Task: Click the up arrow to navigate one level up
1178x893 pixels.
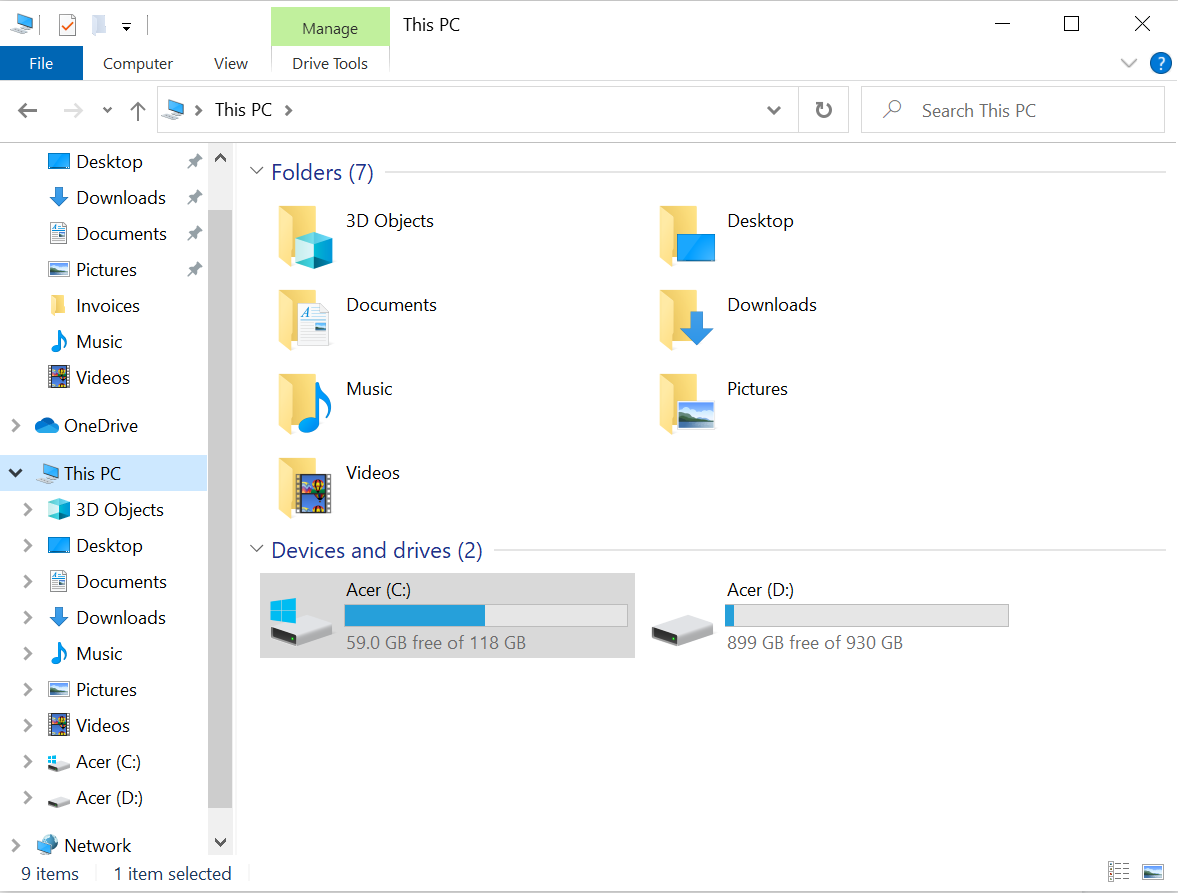Action: pyautogui.click(x=138, y=110)
